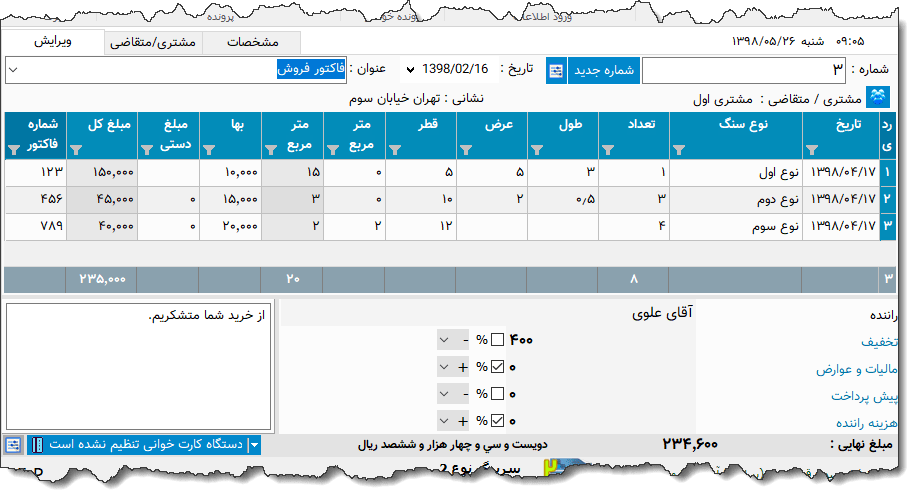The image size is (908, 490).
Task: Filter the نوع سنگ column
Action: (x=679, y=150)
